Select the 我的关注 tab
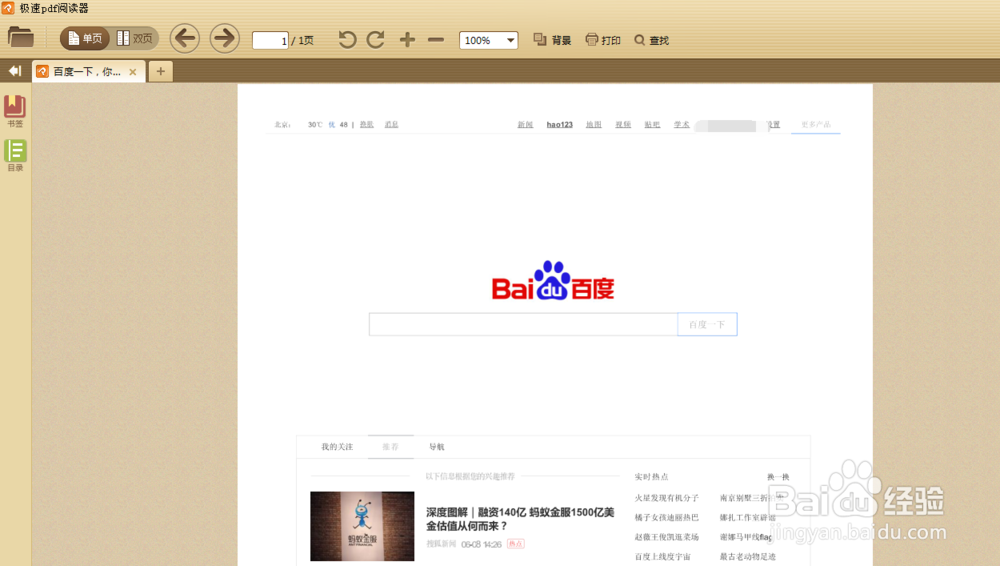The image size is (1000, 566). tap(337, 447)
